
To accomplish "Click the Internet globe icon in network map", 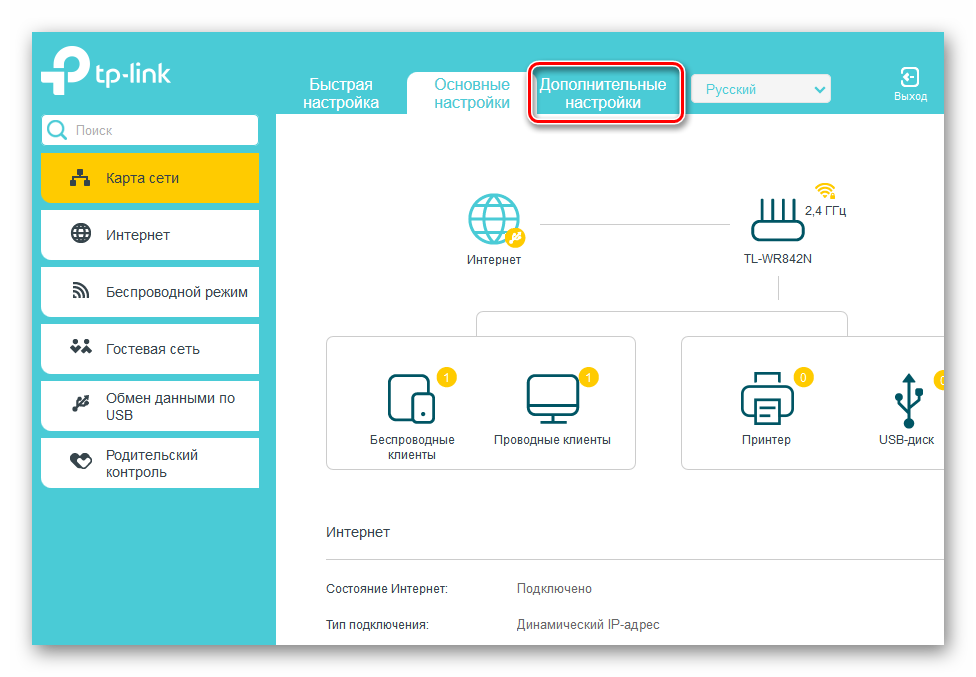I will pyautogui.click(x=494, y=220).
